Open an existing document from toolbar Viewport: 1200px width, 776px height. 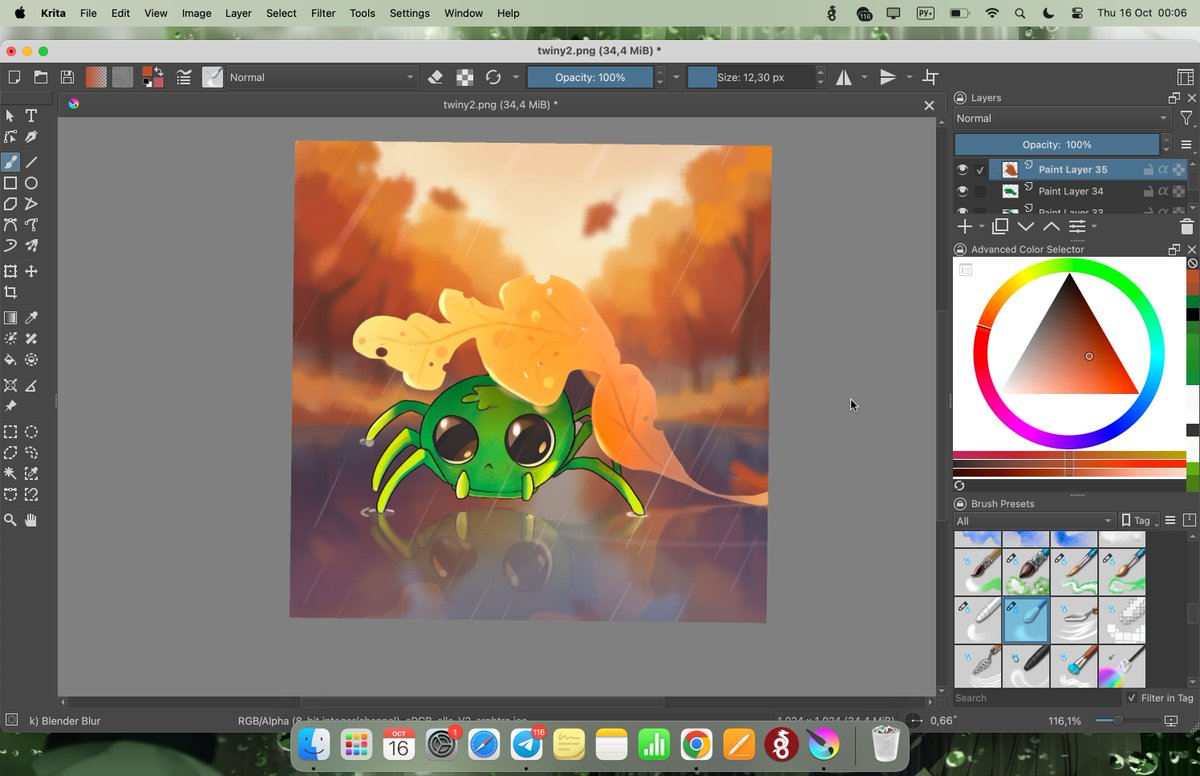(41, 77)
